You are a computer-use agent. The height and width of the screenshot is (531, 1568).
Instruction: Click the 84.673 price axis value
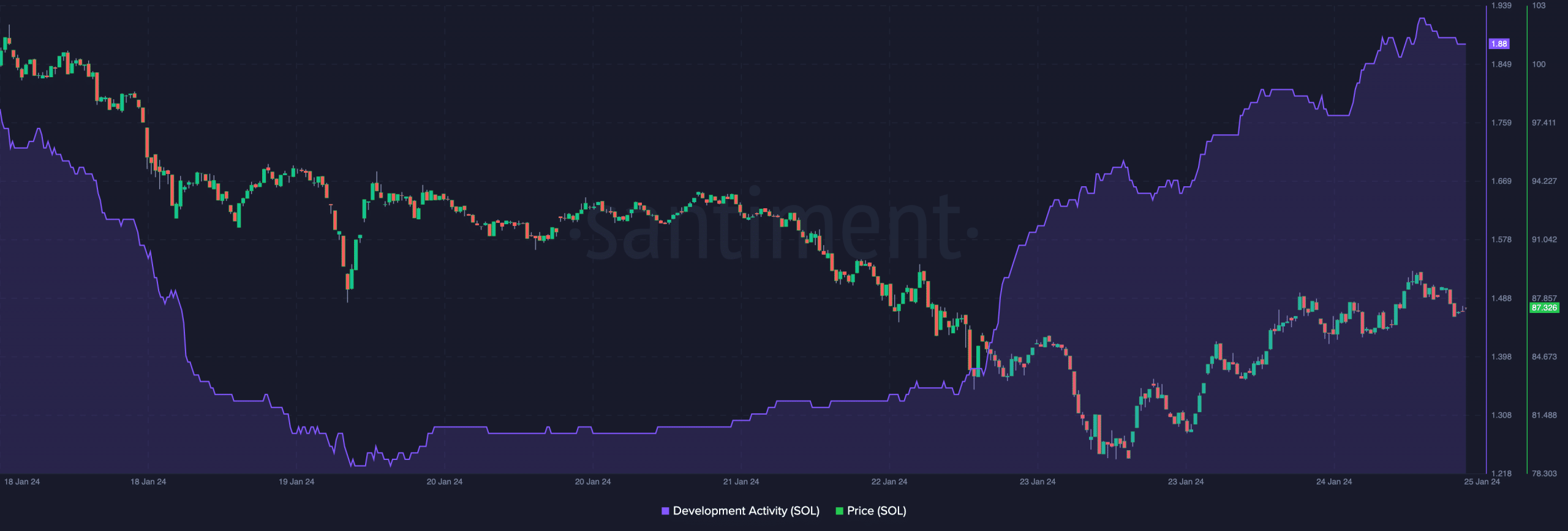pos(1543,356)
